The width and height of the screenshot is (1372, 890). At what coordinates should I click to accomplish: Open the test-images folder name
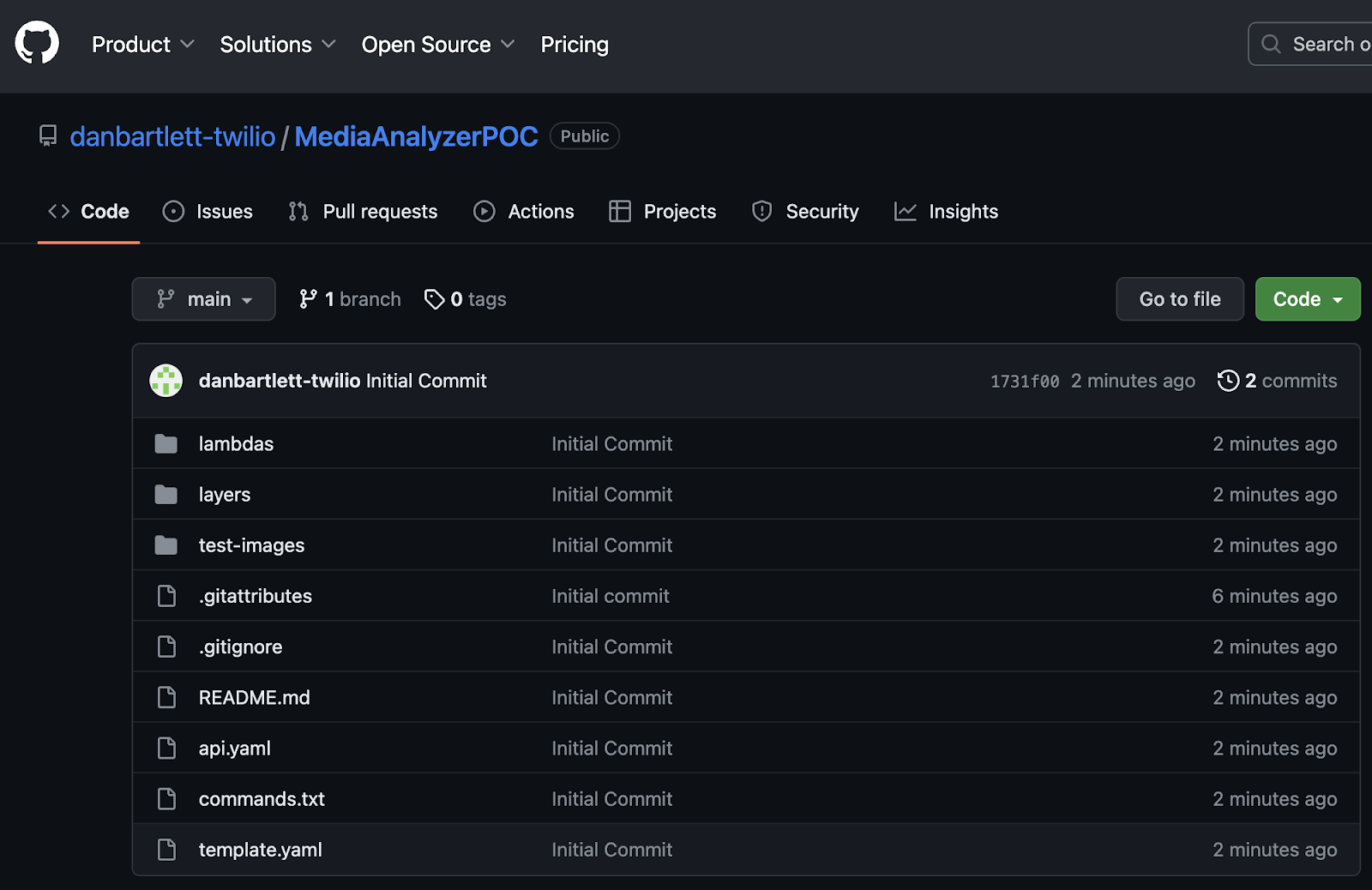(x=251, y=545)
